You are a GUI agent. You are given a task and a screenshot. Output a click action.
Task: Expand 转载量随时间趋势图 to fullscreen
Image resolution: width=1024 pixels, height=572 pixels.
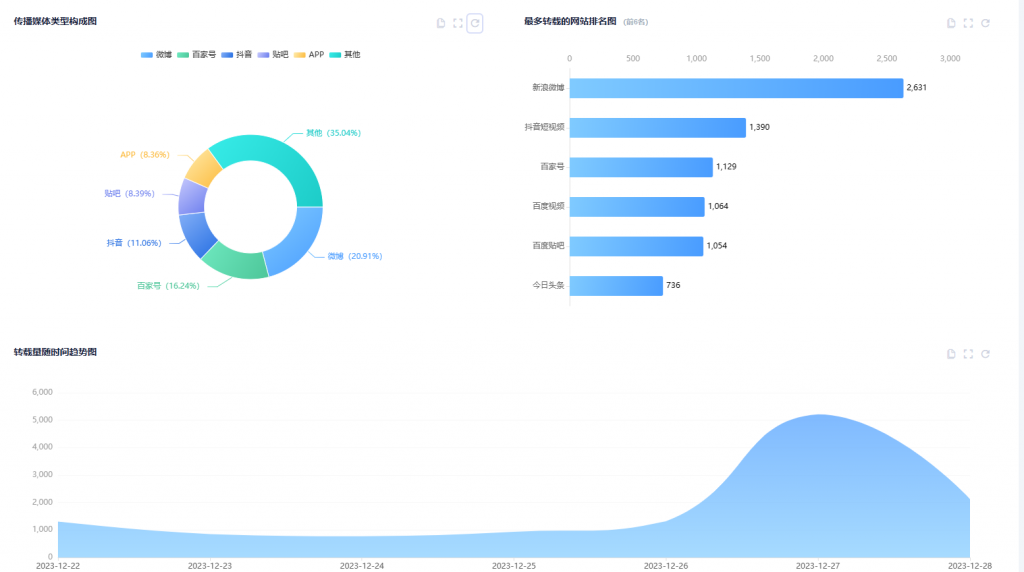(x=968, y=354)
